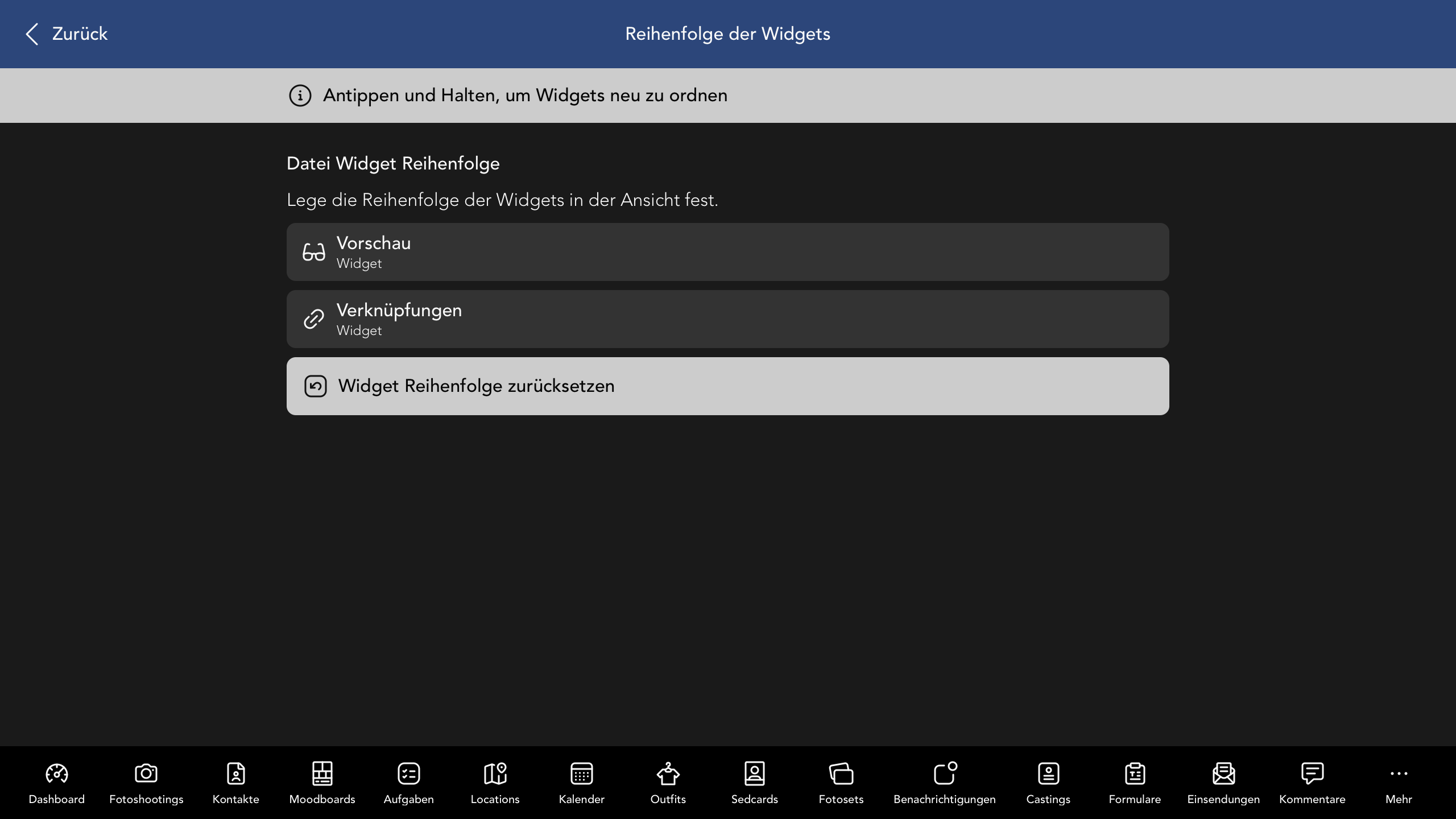Switch to Einsendungen tab label
1456x819 pixels.
tap(1224, 799)
